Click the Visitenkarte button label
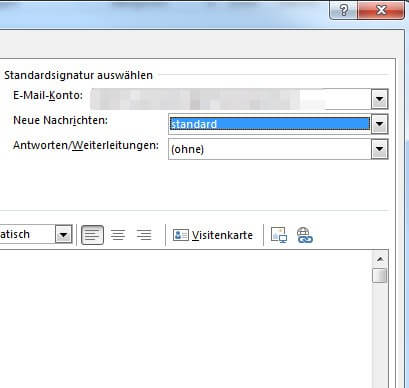This screenshot has height=388, width=409. click(x=222, y=235)
